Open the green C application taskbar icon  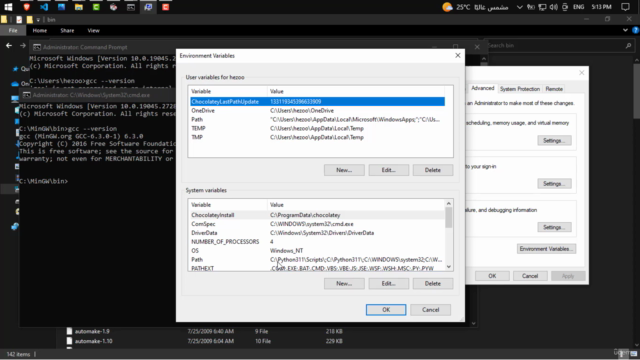point(96,7)
